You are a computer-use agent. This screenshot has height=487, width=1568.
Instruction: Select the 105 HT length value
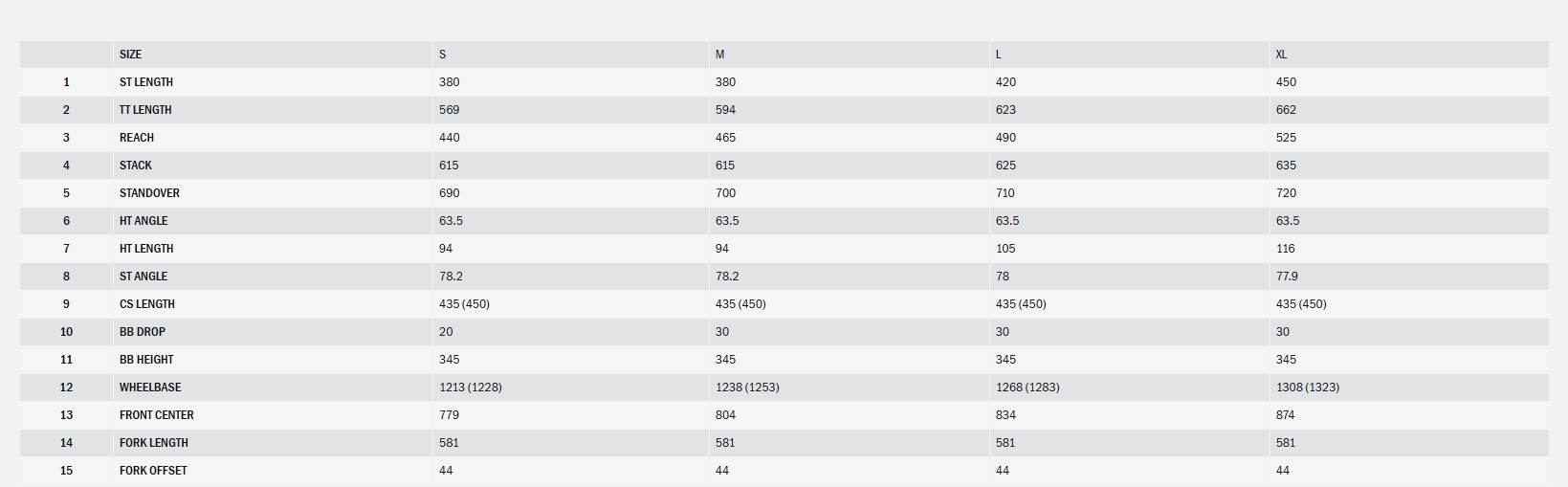click(x=1005, y=249)
